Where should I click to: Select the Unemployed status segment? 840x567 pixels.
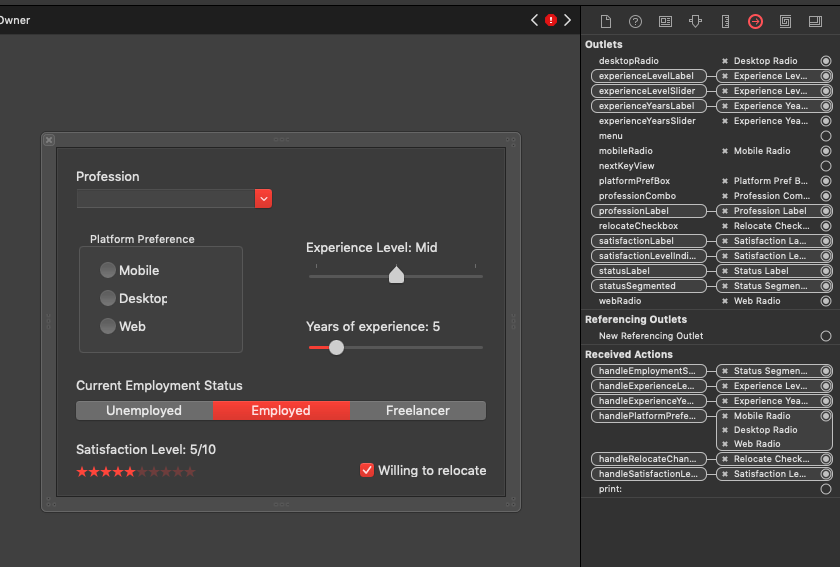tap(144, 411)
